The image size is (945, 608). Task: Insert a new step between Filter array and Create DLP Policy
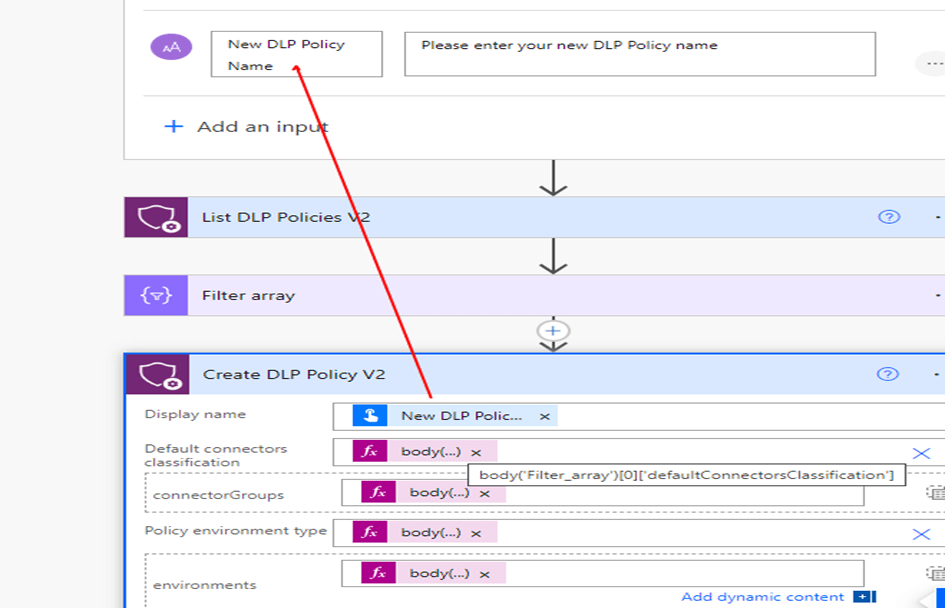[553, 331]
